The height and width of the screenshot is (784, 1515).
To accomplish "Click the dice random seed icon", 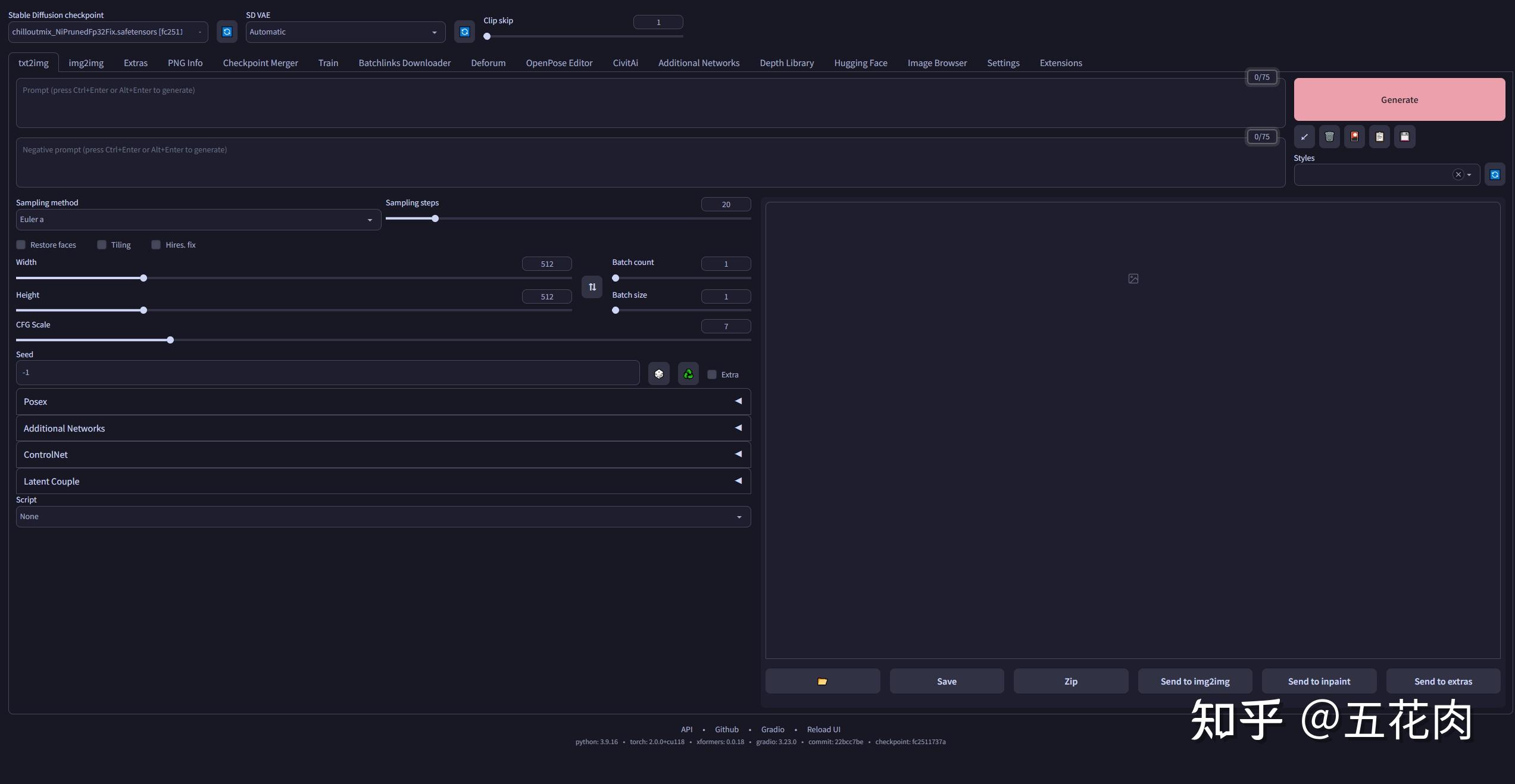I will click(658, 374).
